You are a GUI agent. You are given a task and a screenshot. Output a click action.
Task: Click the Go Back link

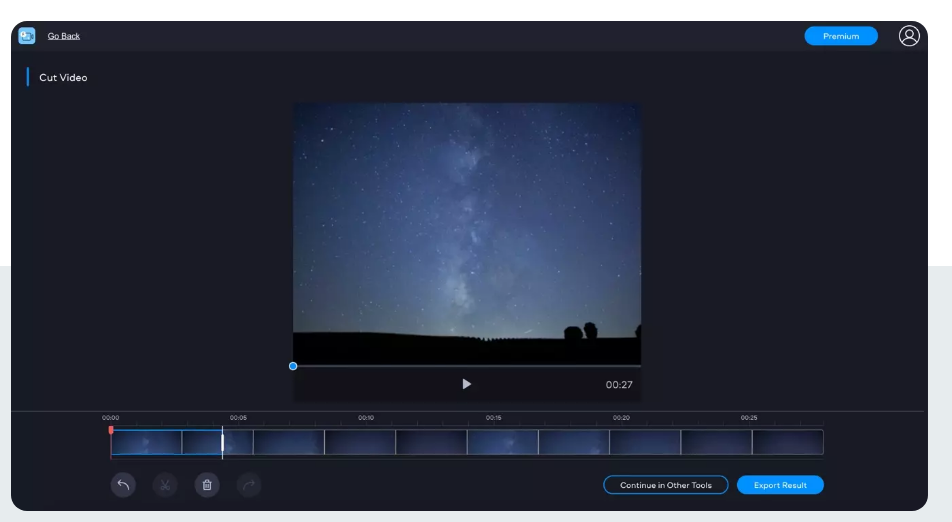(x=64, y=36)
